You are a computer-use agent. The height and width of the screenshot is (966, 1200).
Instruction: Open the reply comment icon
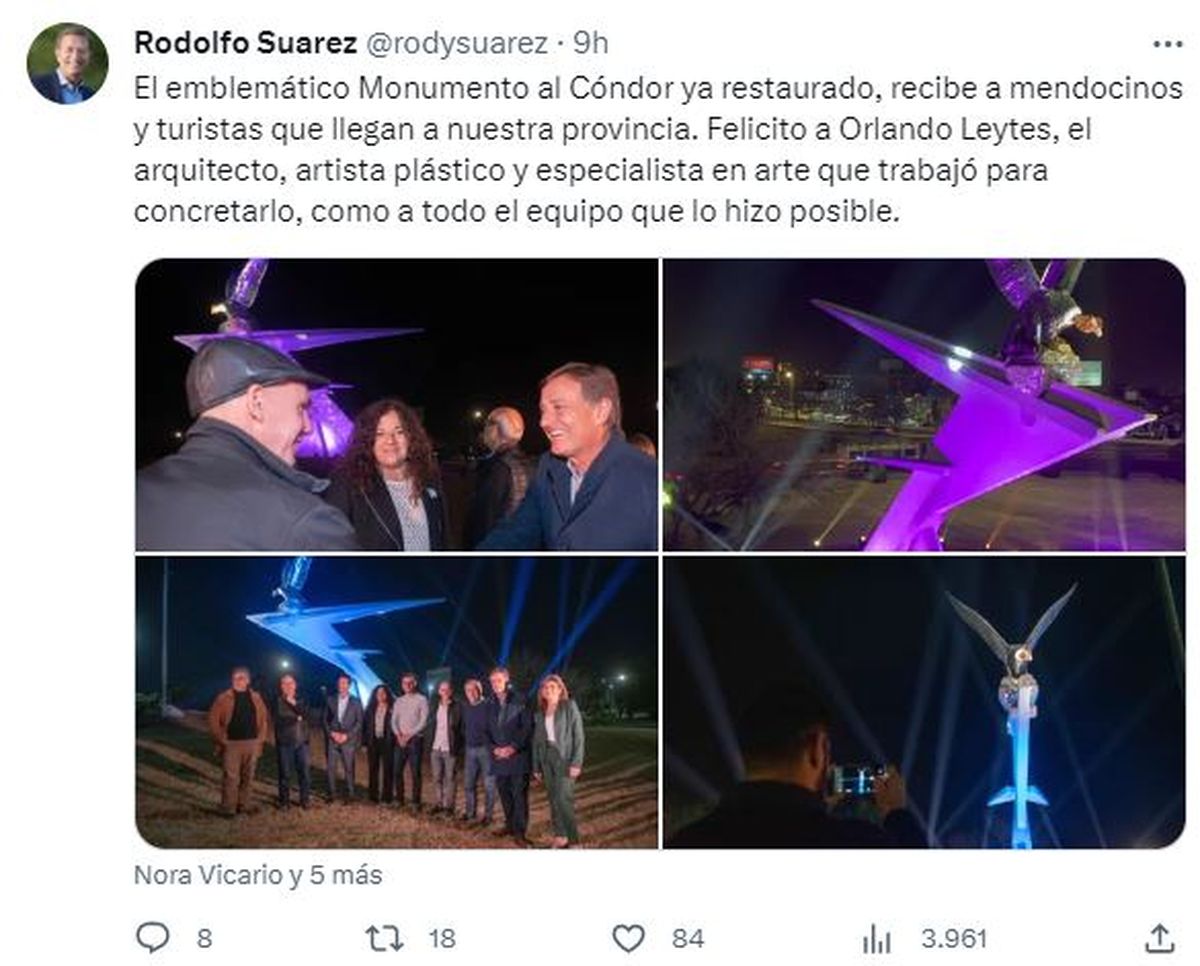pyautogui.click(x=152, y=938)
